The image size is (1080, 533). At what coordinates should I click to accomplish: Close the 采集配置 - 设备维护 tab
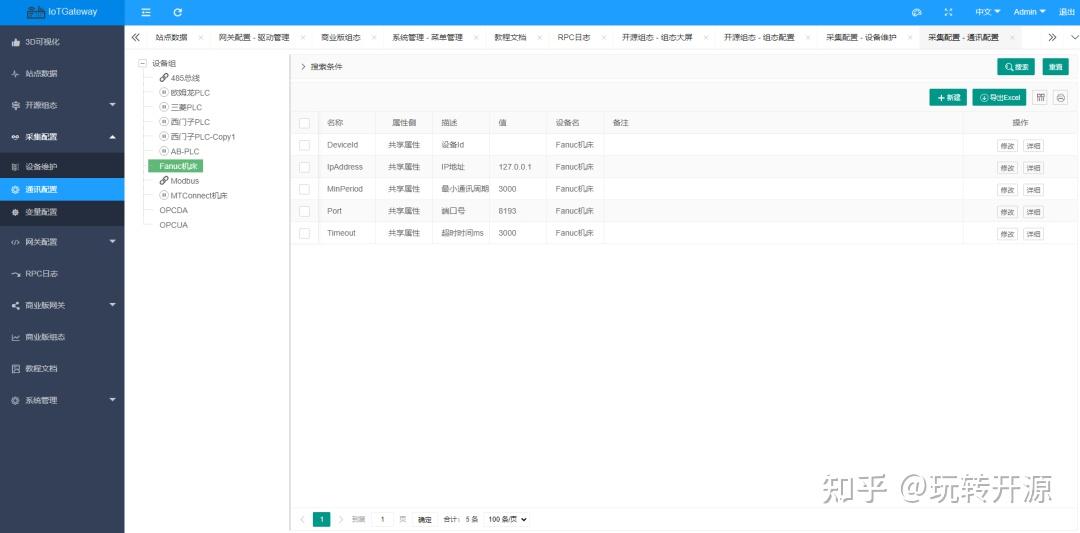tap(909, 37)
